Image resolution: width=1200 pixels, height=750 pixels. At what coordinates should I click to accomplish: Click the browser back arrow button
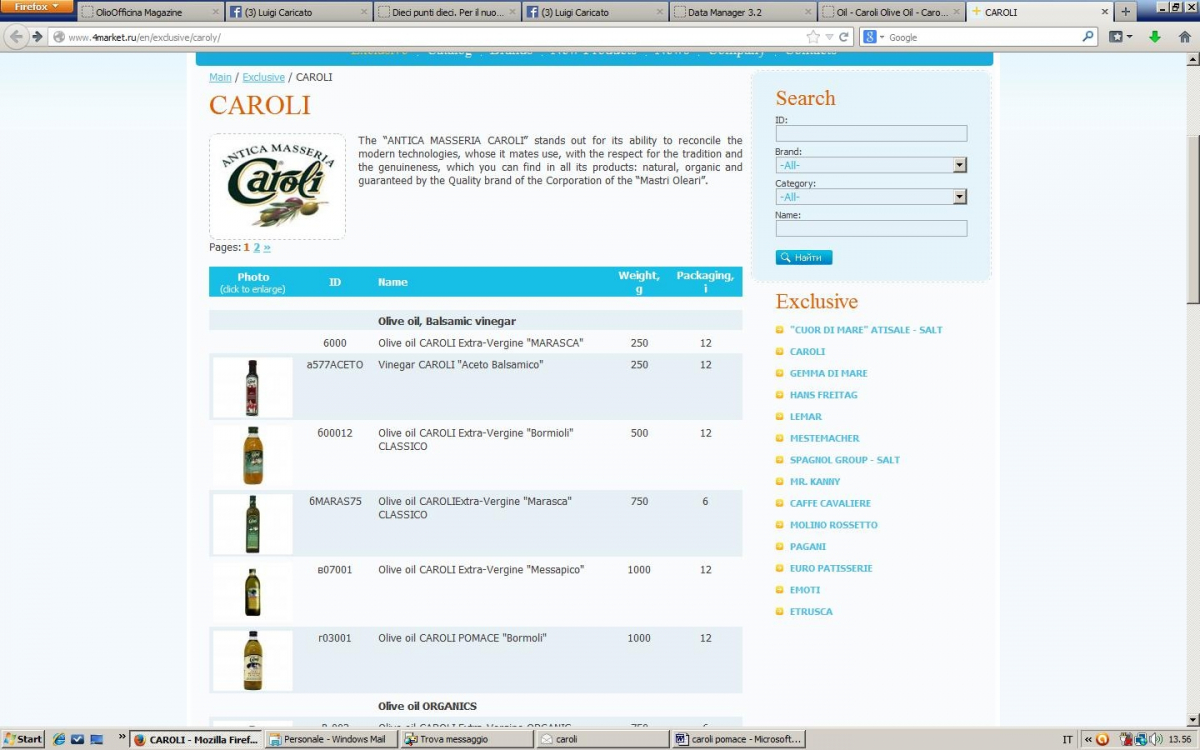tap(16, 37)
